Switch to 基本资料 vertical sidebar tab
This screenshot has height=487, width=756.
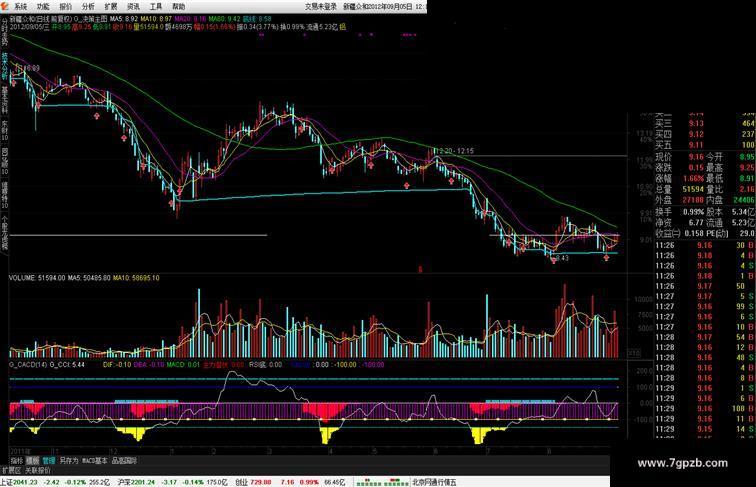click(x=4, y=100)
